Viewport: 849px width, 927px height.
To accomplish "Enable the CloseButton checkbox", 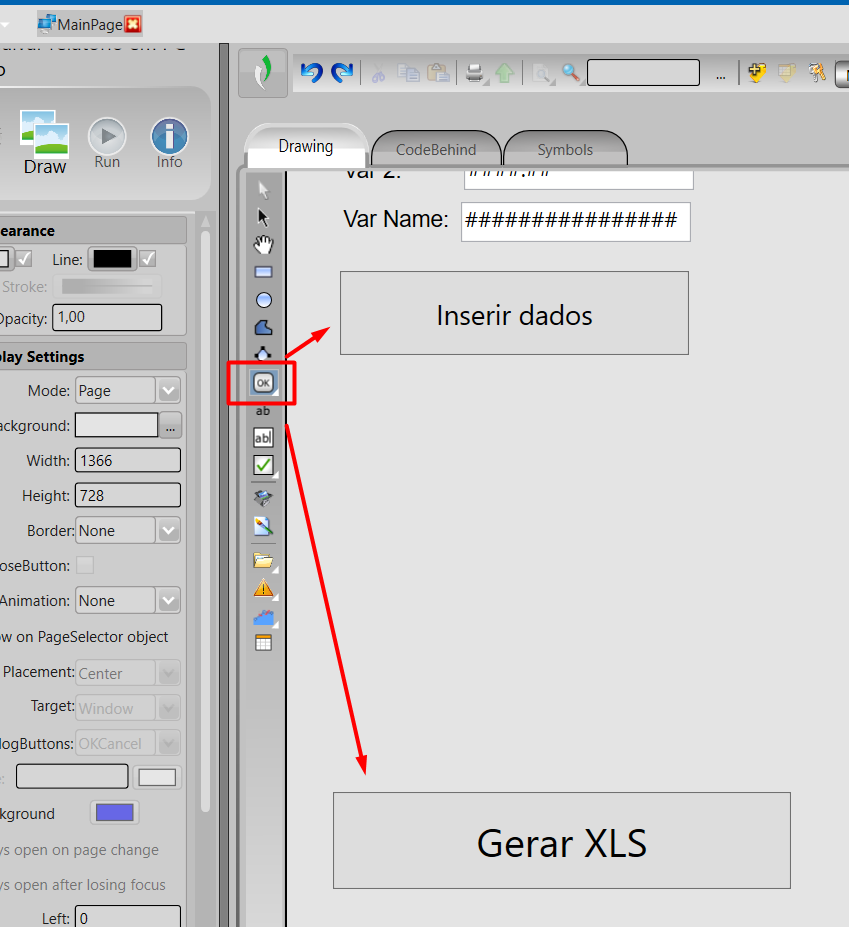I will pos(86,565).
